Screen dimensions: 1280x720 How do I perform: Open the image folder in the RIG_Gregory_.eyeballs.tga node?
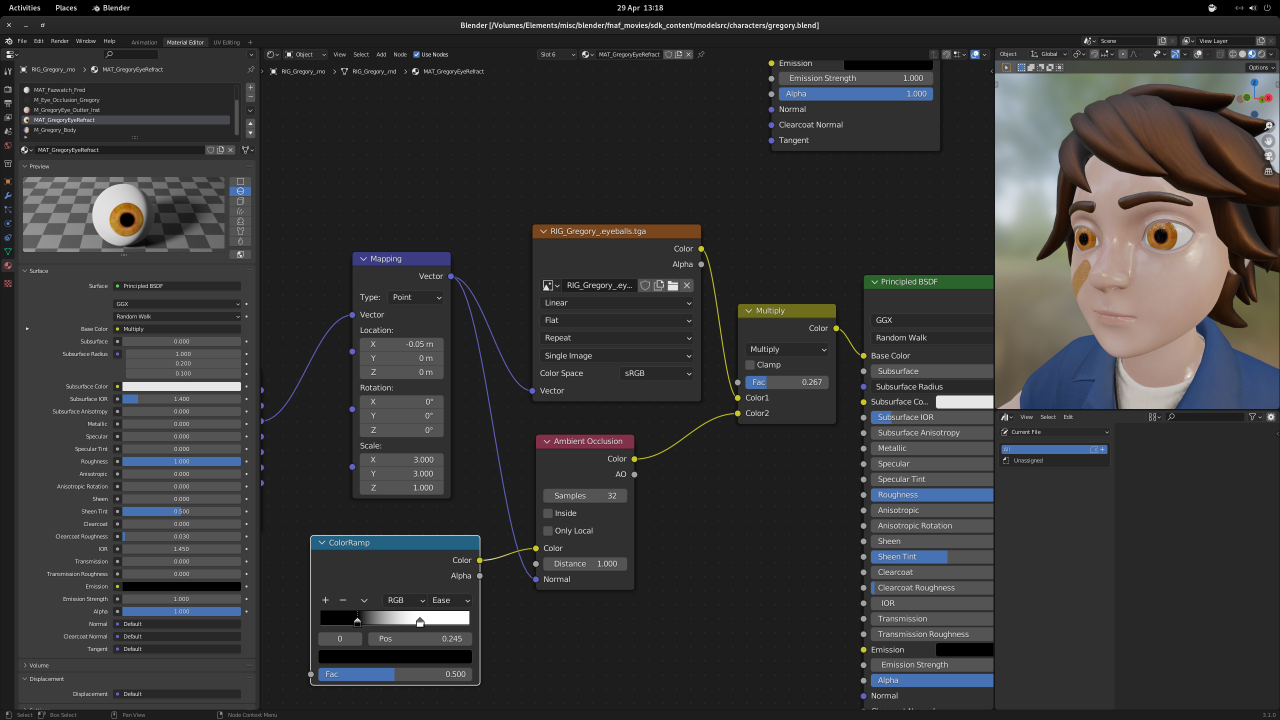click(673, 285)
